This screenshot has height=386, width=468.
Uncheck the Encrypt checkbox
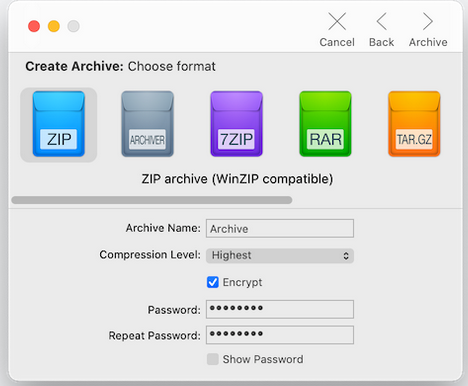pos(213,282)
